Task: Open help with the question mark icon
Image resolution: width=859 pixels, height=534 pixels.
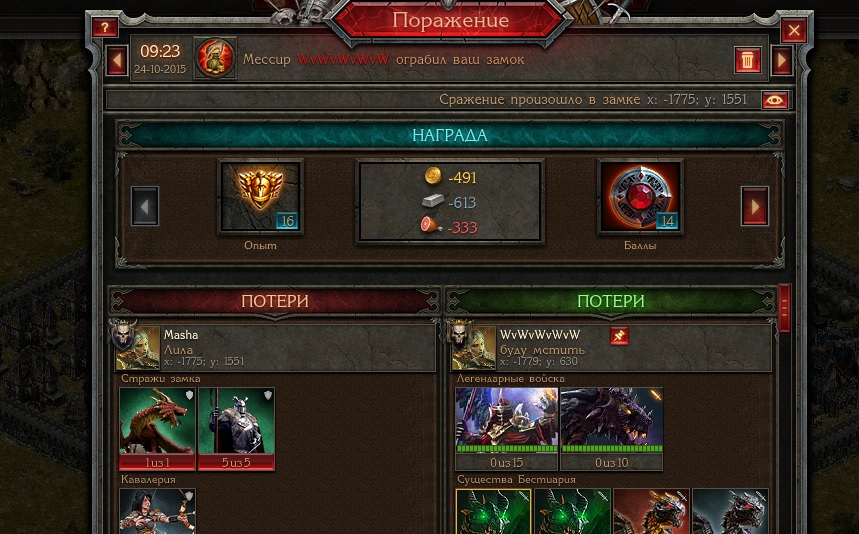Action: pos(105,27)
